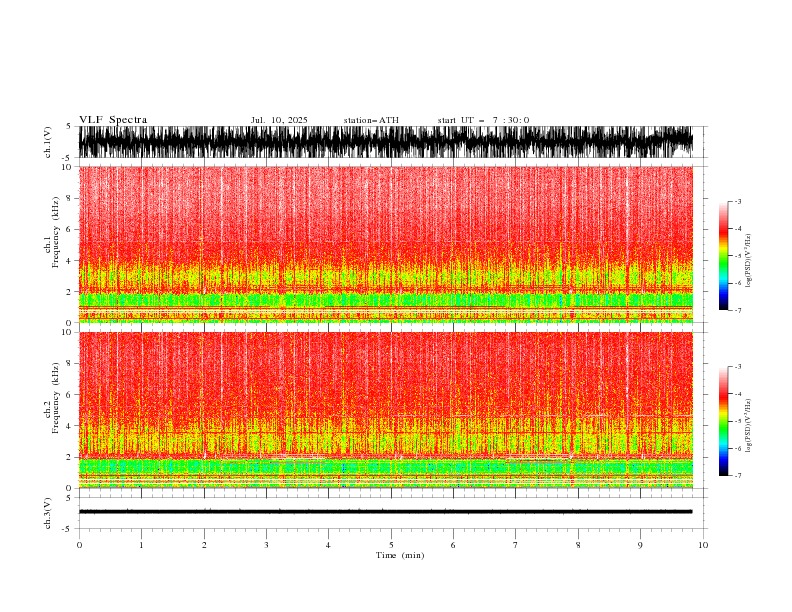Click the ch.1 waveform plot
792x612 pixels.
click(386, 142)
